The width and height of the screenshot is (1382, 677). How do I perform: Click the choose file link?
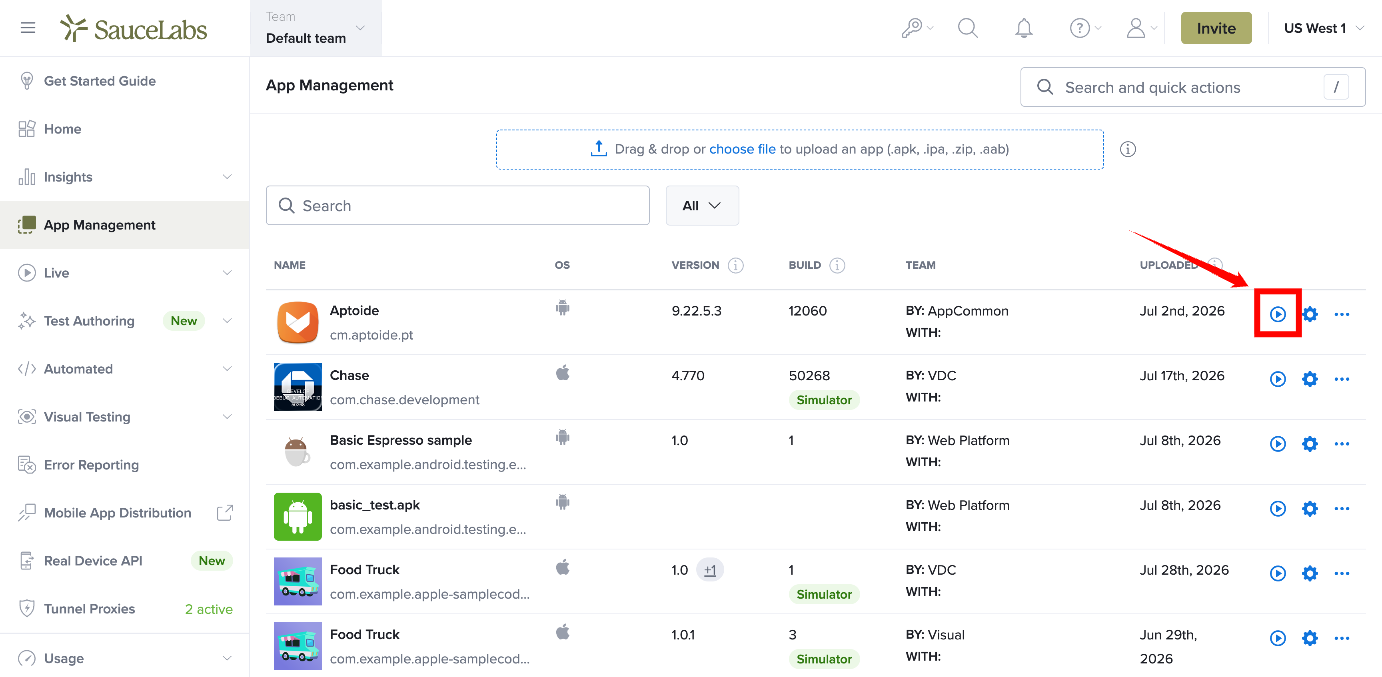742,149
